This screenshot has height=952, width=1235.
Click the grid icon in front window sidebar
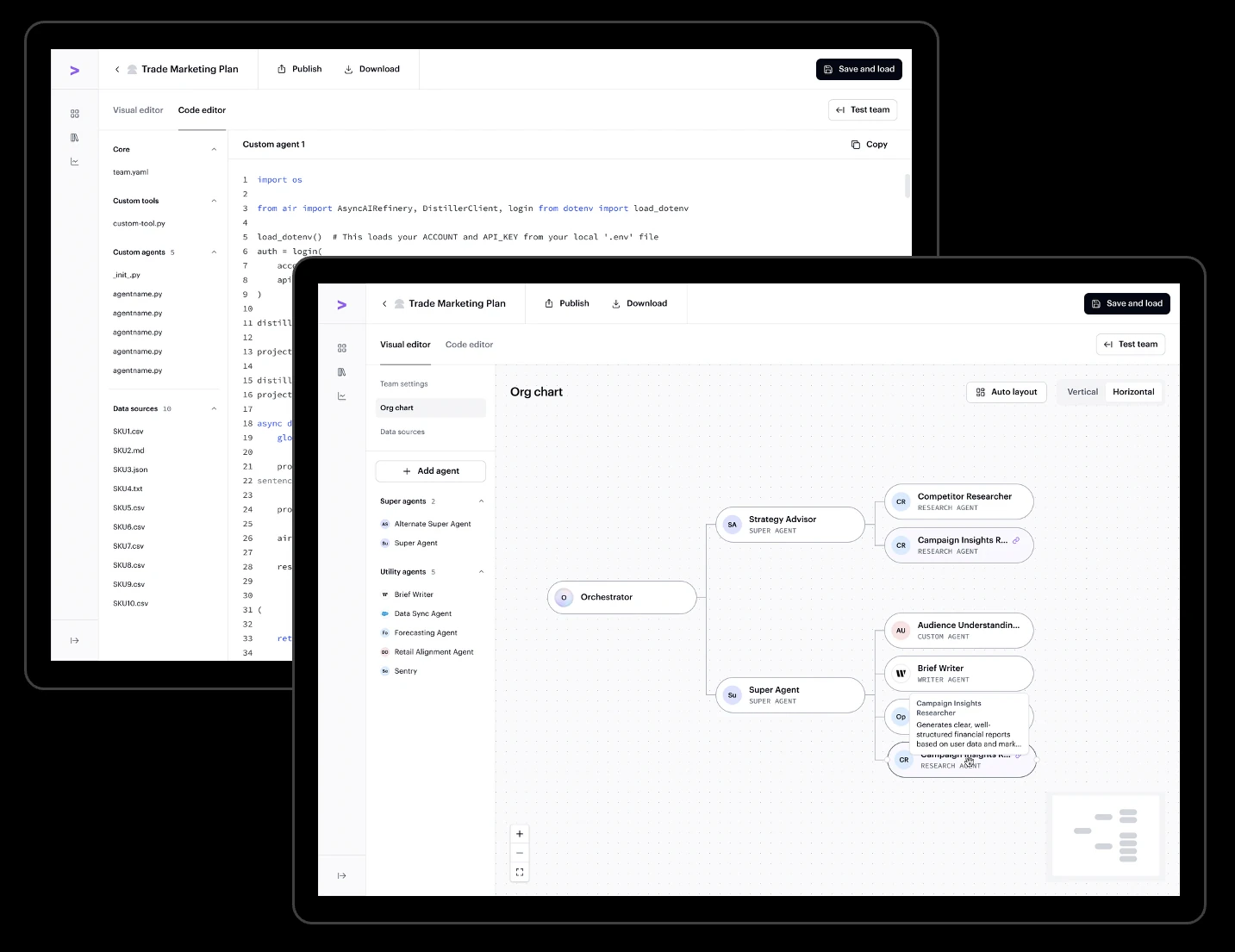[342, 348]
